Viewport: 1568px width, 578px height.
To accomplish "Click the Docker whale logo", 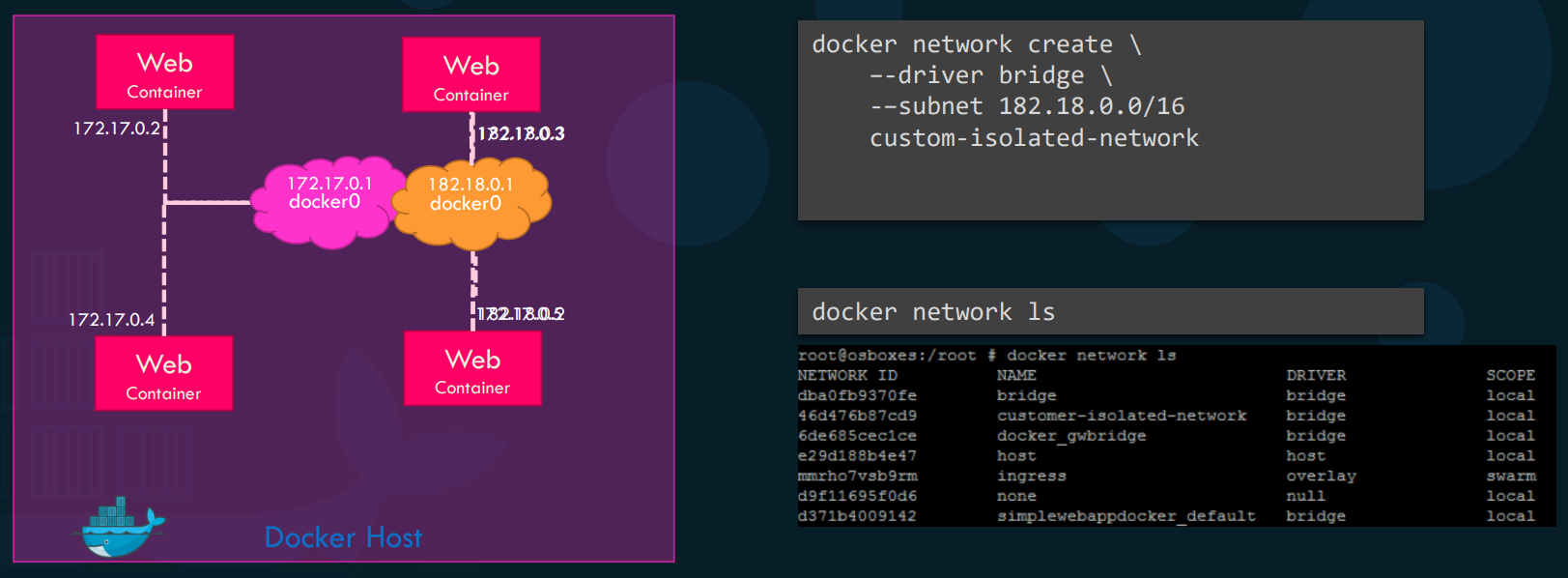I will tap(121, 527).
